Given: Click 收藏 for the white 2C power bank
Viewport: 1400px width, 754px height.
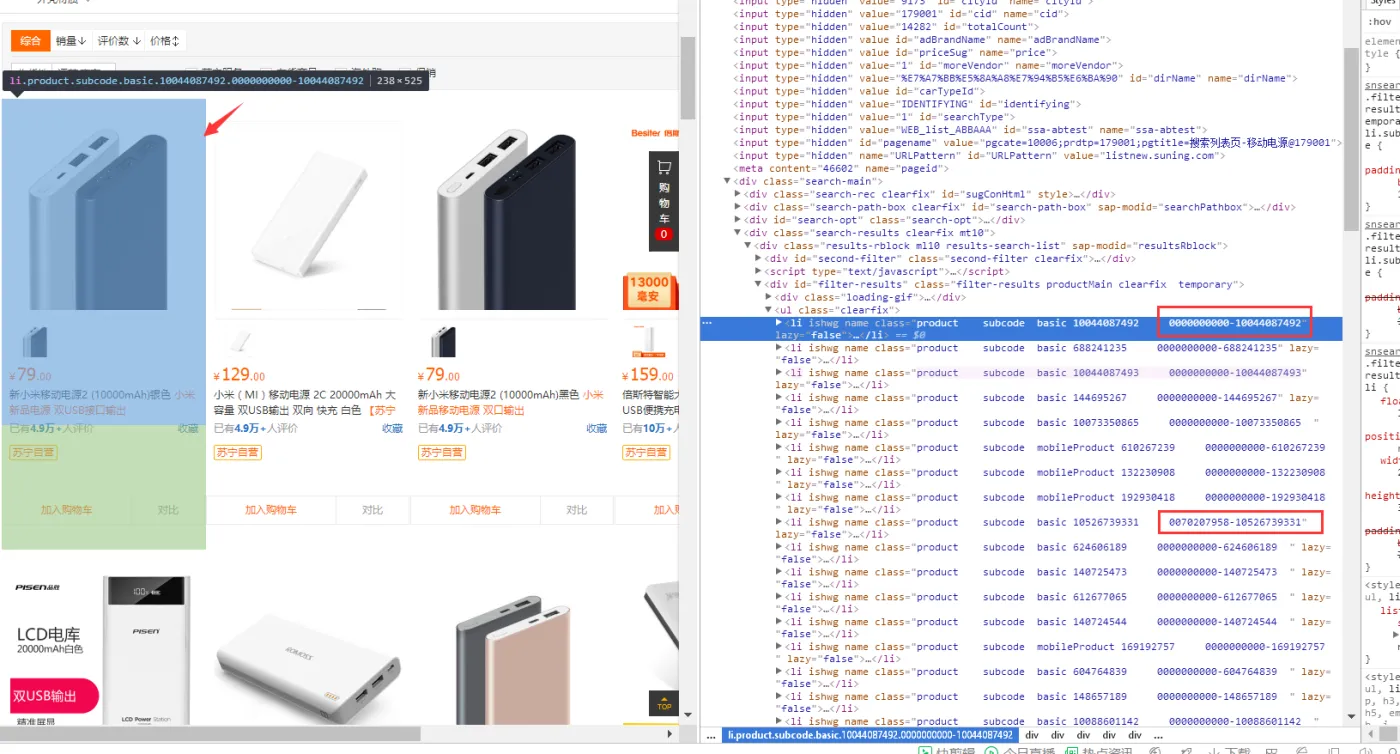Looking at the screenshot, I should click(392, 428).
